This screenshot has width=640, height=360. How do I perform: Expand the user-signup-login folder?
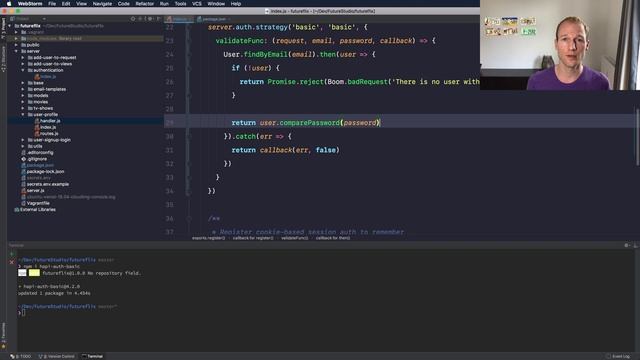pyautogui.click(x=23, y=140)
